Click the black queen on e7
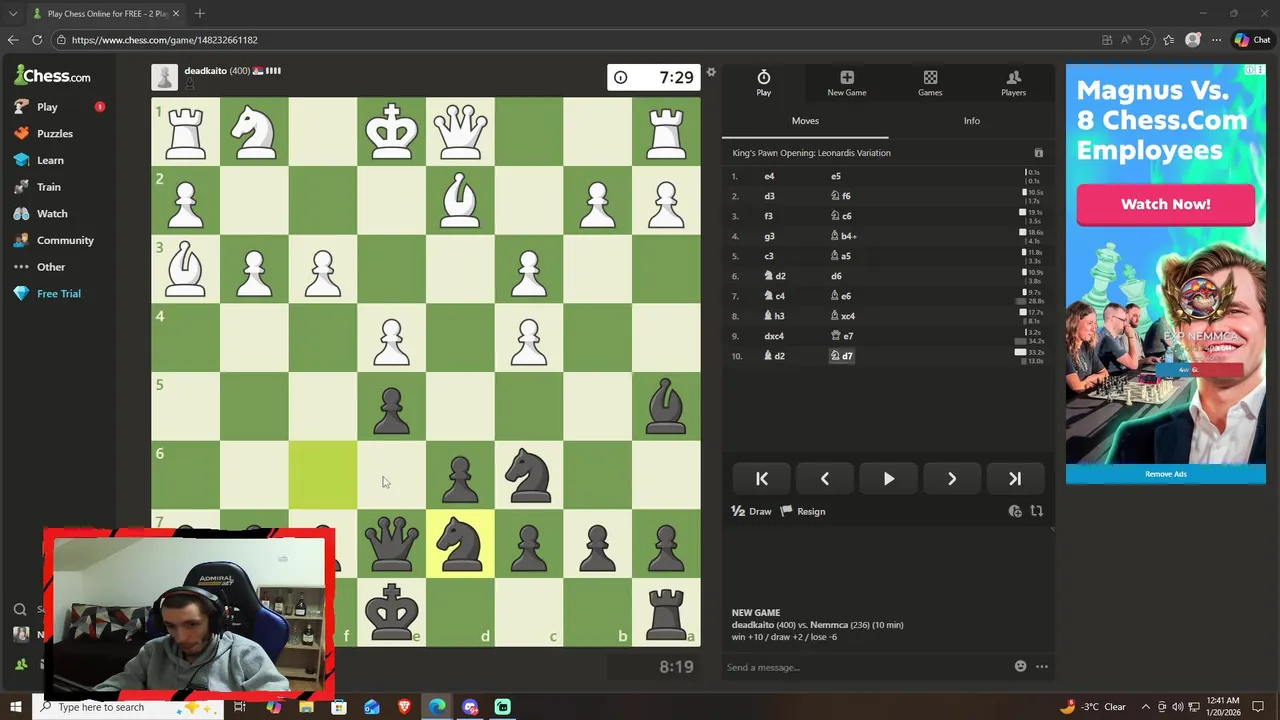The image size is (1280, 720). pyautogui.click(x=391, y=544)
